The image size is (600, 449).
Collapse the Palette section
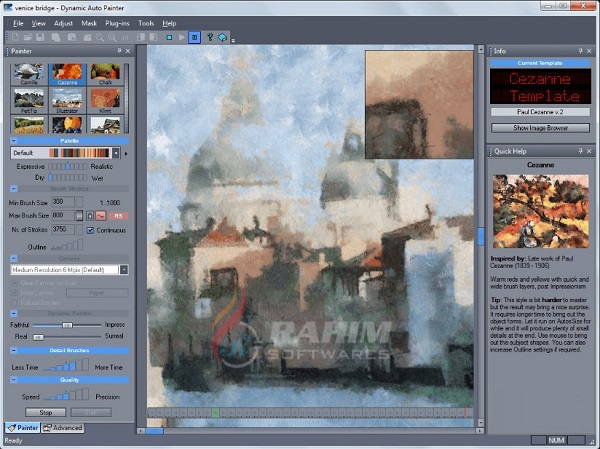pos(13,141)
